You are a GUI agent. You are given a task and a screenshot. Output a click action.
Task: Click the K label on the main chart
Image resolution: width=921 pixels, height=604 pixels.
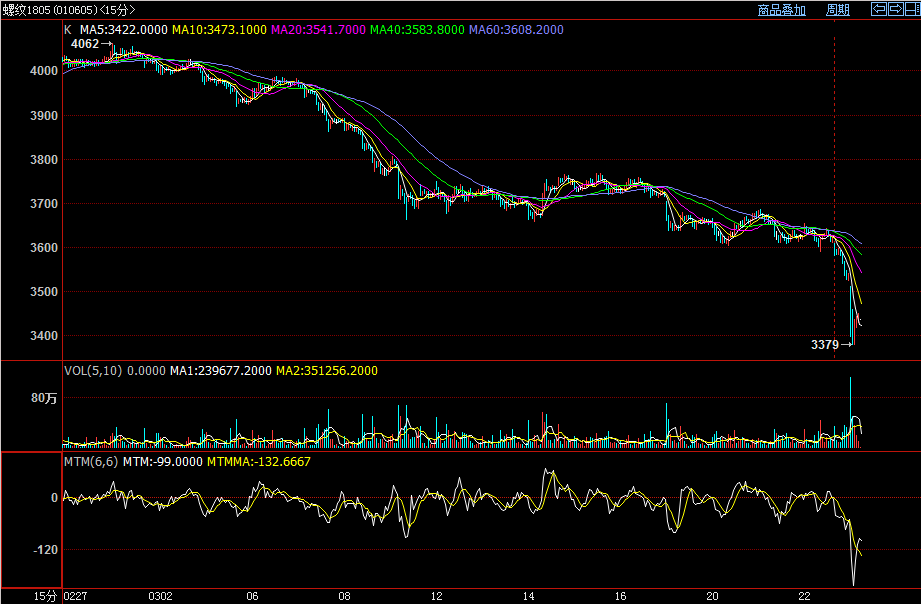pyautogui.click(x=68, y=30)
